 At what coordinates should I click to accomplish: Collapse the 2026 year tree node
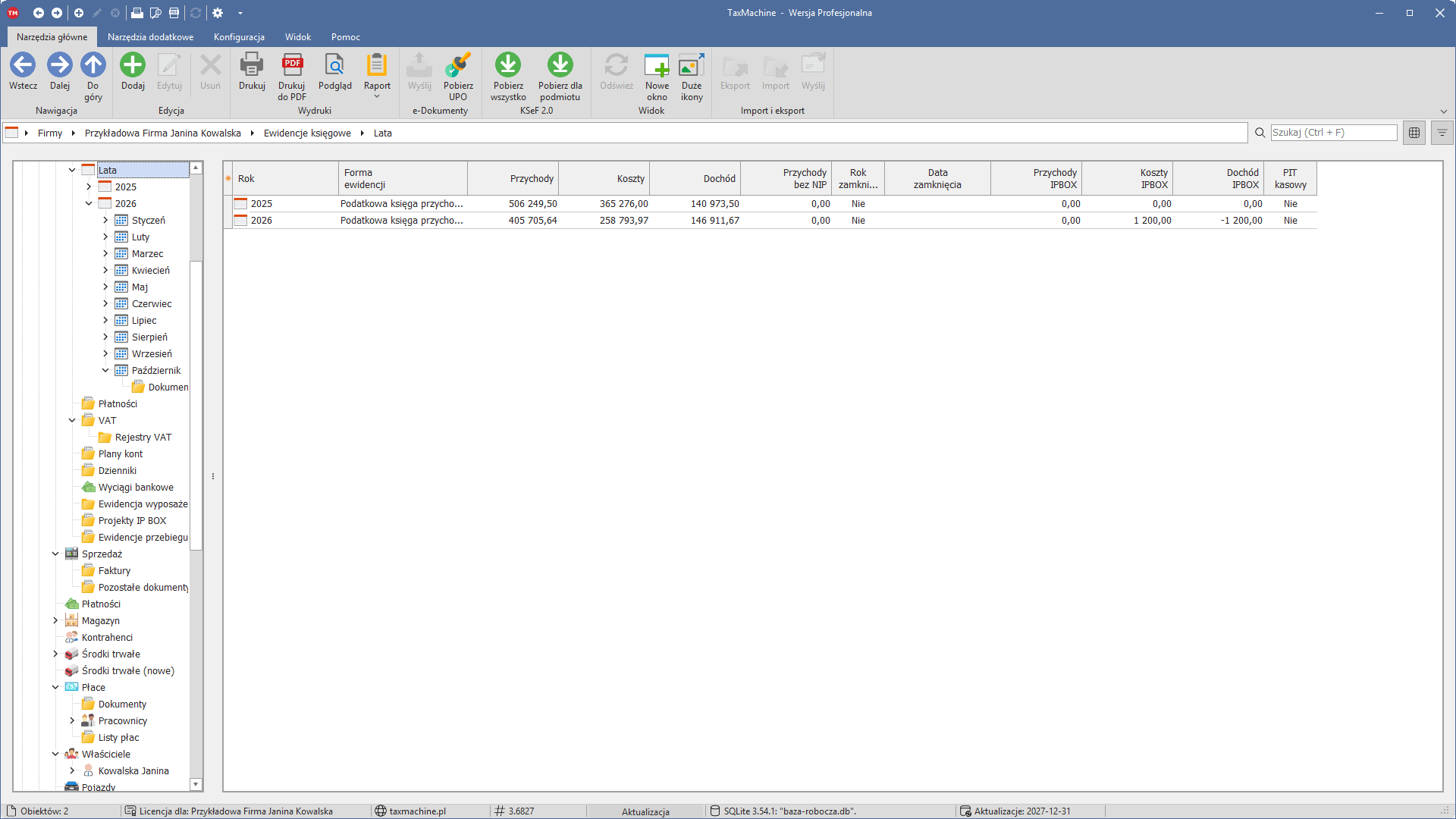(x=89, y=203)
